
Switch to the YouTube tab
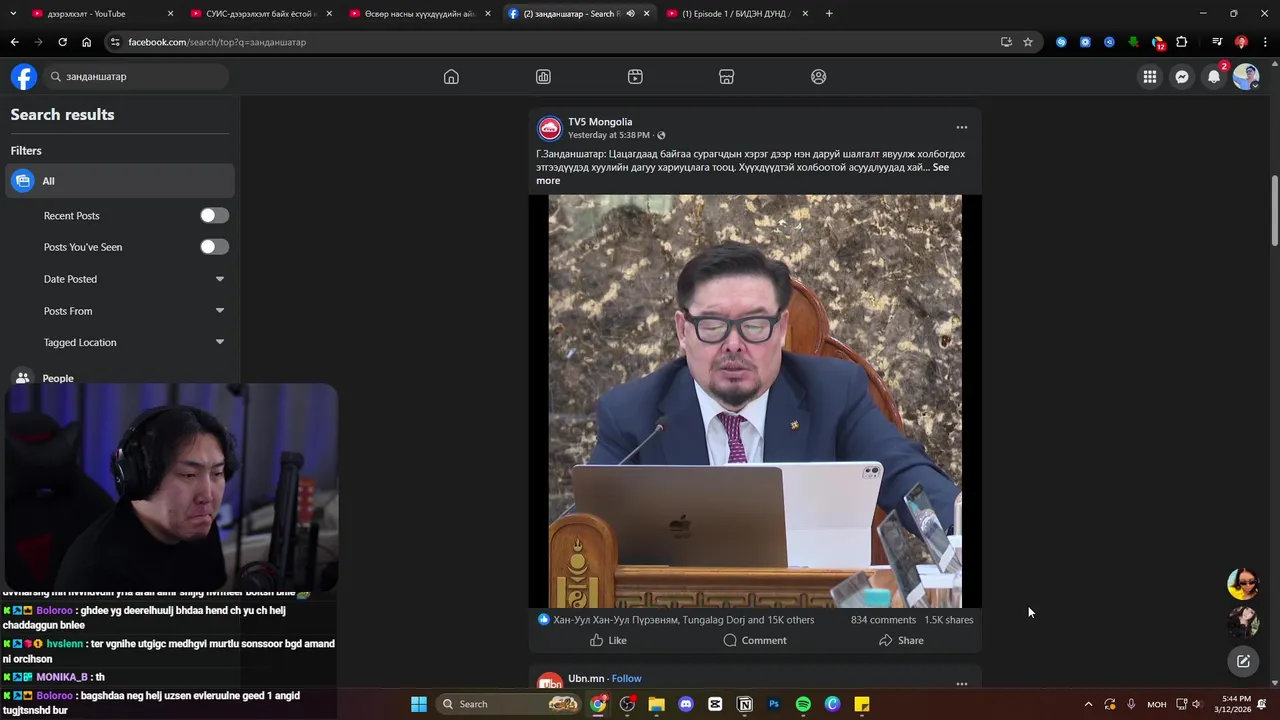[x=100, y=14]
